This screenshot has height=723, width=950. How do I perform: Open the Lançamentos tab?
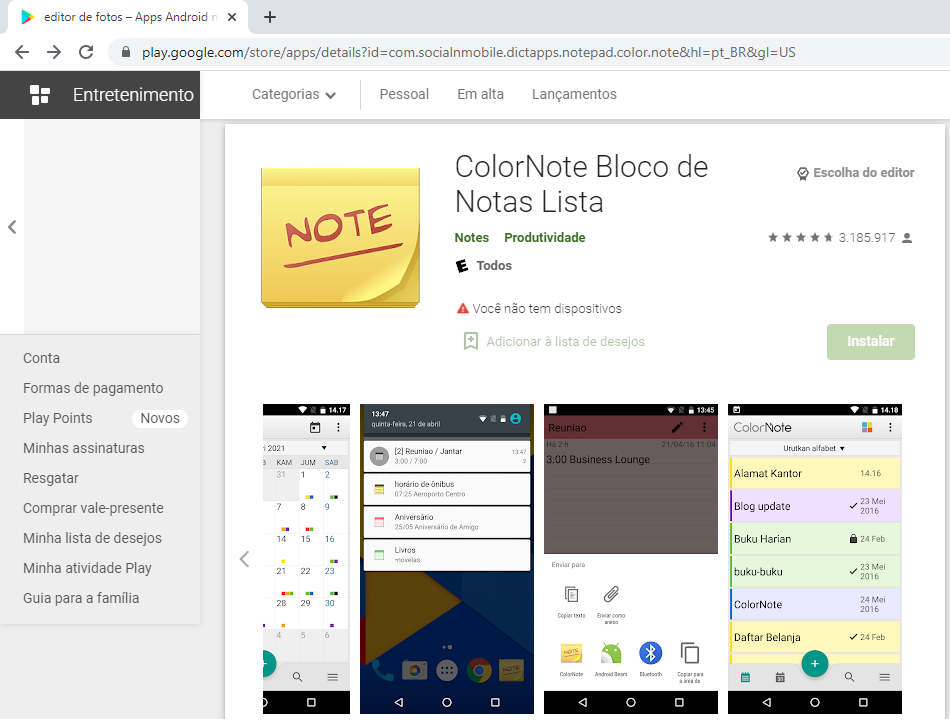pyautogui.click(x=574, y=95)
